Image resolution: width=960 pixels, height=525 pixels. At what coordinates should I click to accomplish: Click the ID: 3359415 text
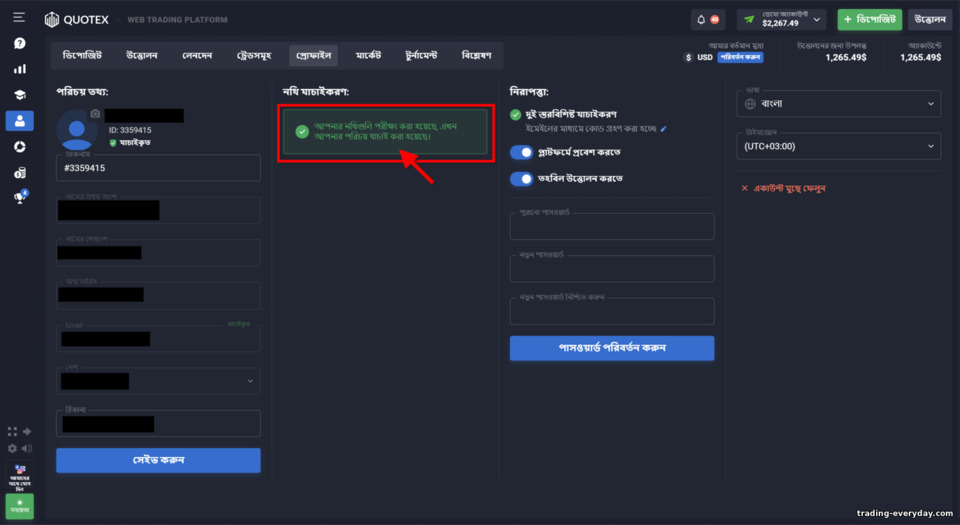tap(130, 130)
